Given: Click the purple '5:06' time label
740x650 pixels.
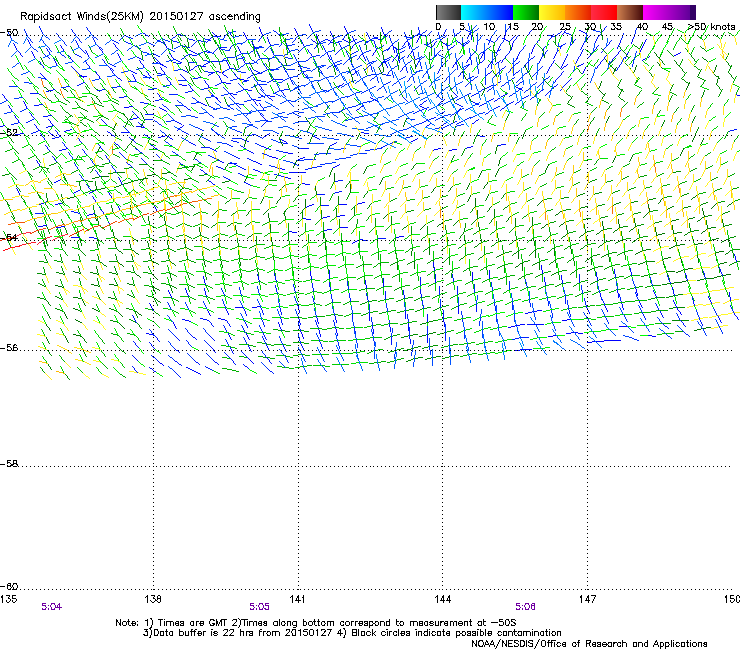Looking at the screenshot, I should [x=525, y=607].
